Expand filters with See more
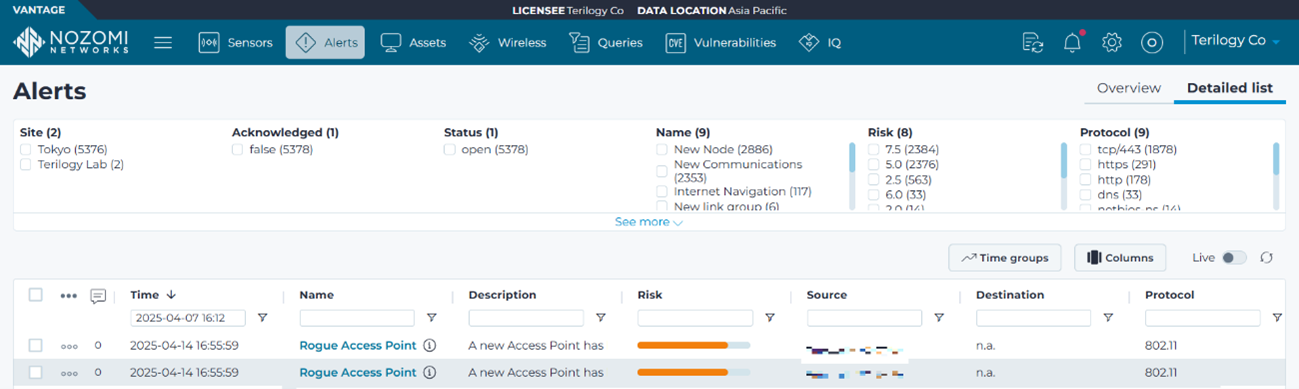The width and height of the screenshot is (1299, 389). [x=648, y=222]
